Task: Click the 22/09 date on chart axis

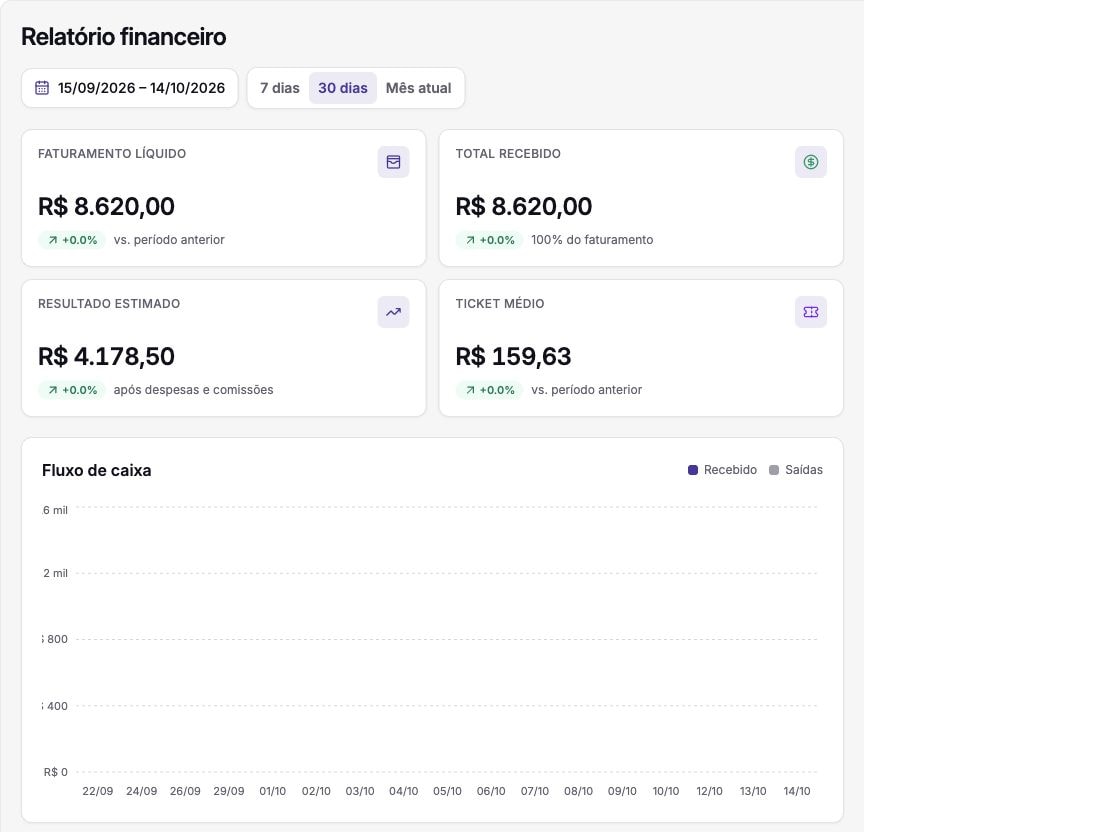Action: pos(98,791)
